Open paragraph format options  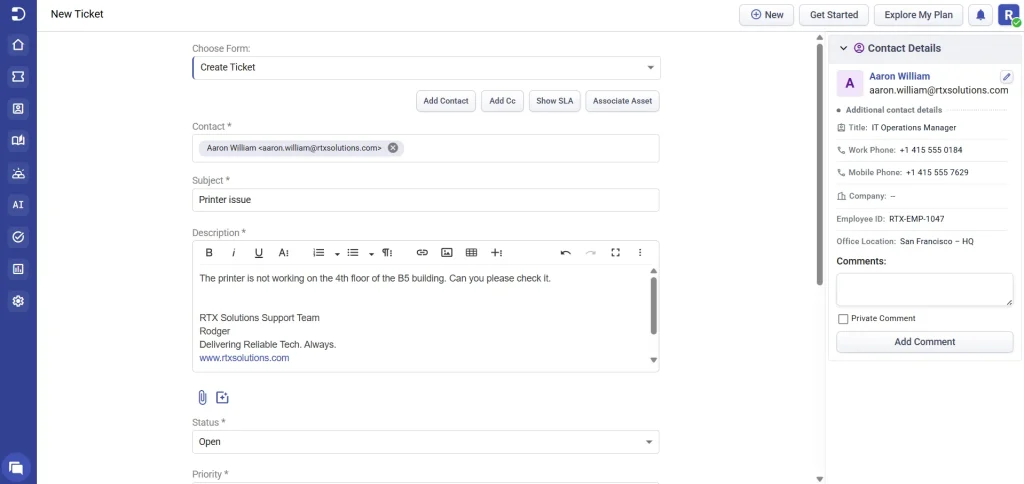387,253
